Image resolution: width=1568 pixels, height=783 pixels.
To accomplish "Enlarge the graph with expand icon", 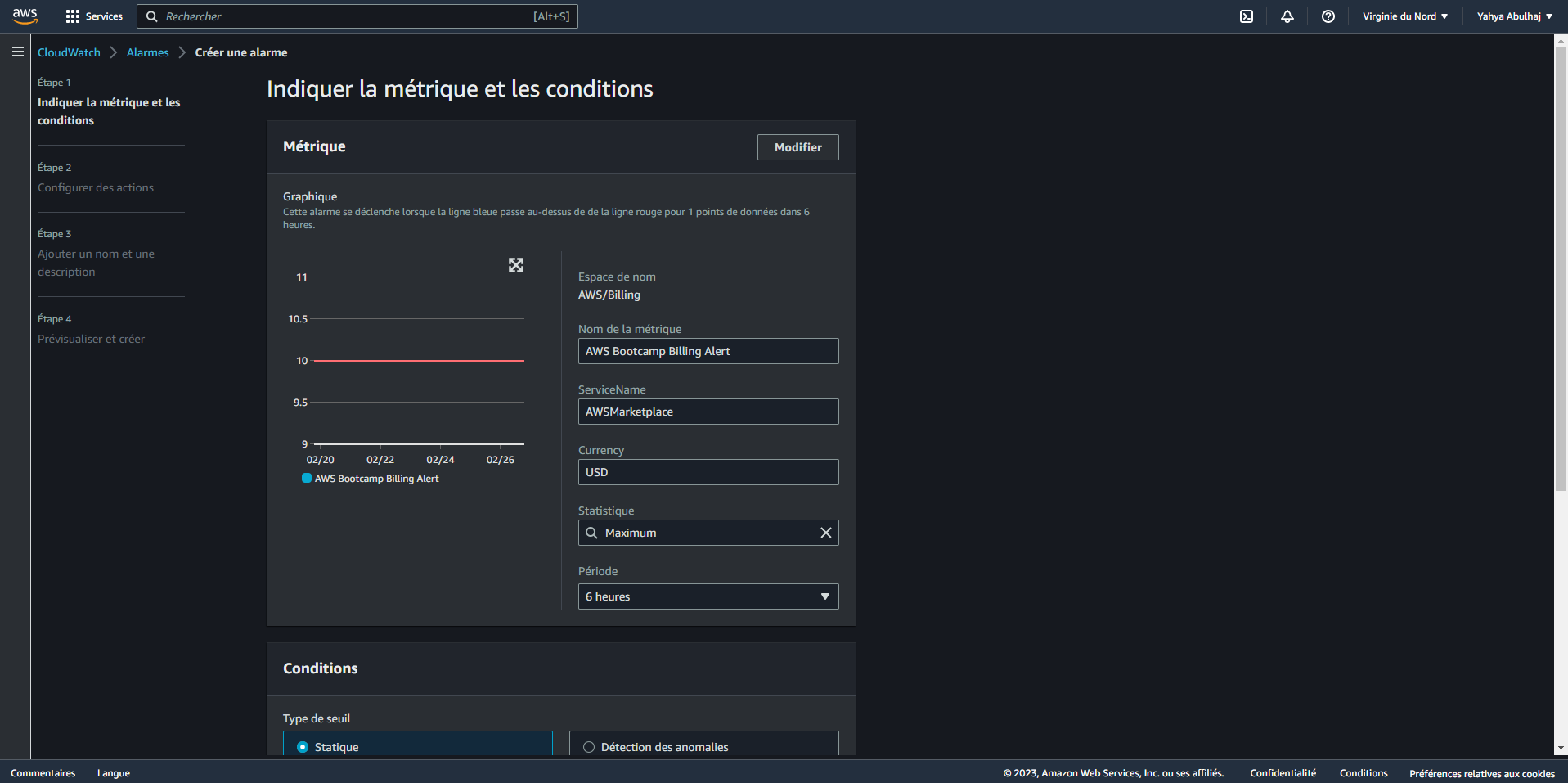I will click(x=516, y=265).
